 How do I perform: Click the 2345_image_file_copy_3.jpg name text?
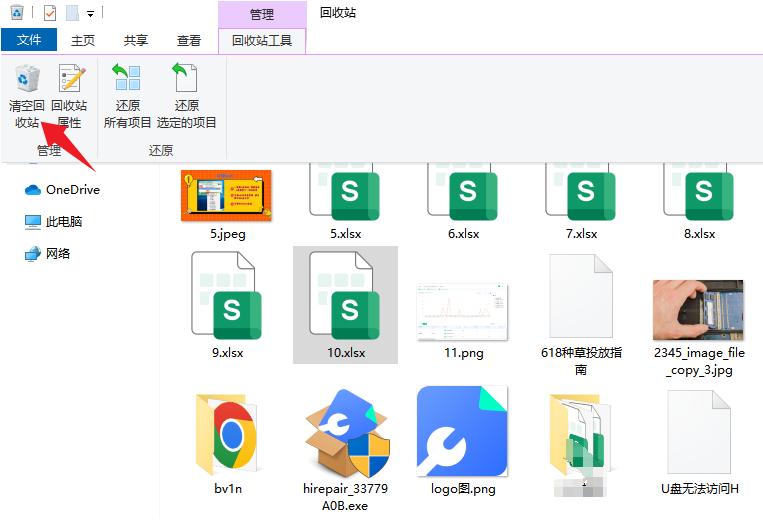pos(699,361)
